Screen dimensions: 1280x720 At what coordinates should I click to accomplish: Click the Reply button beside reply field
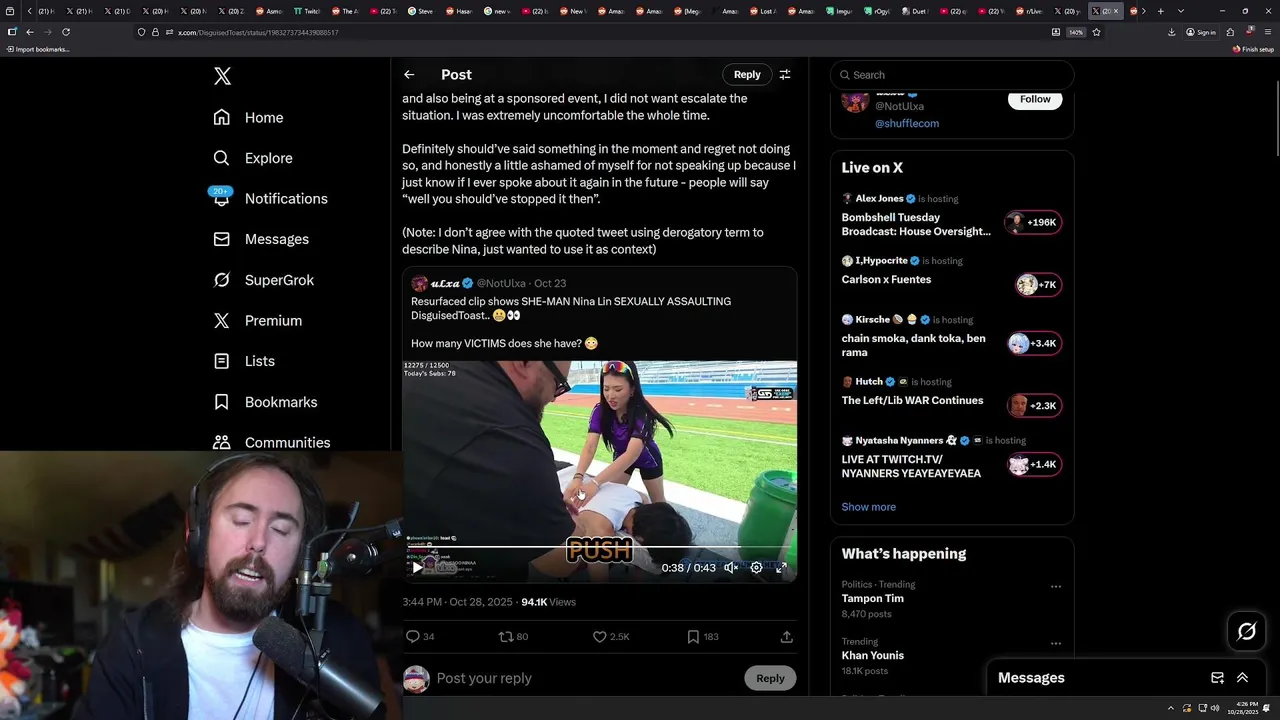[x=770, y=678]
